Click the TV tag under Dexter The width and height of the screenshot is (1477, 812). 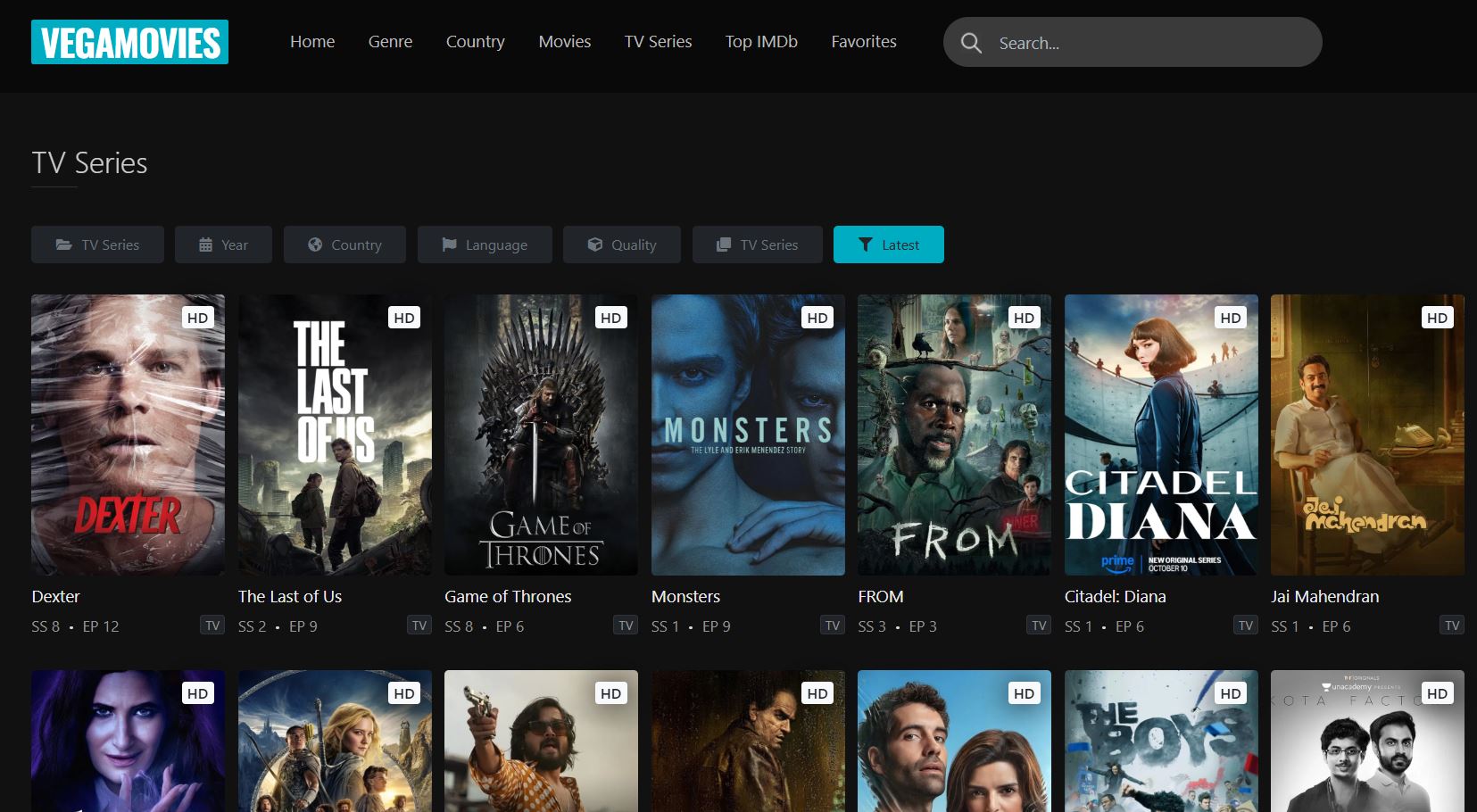(212, 626)
